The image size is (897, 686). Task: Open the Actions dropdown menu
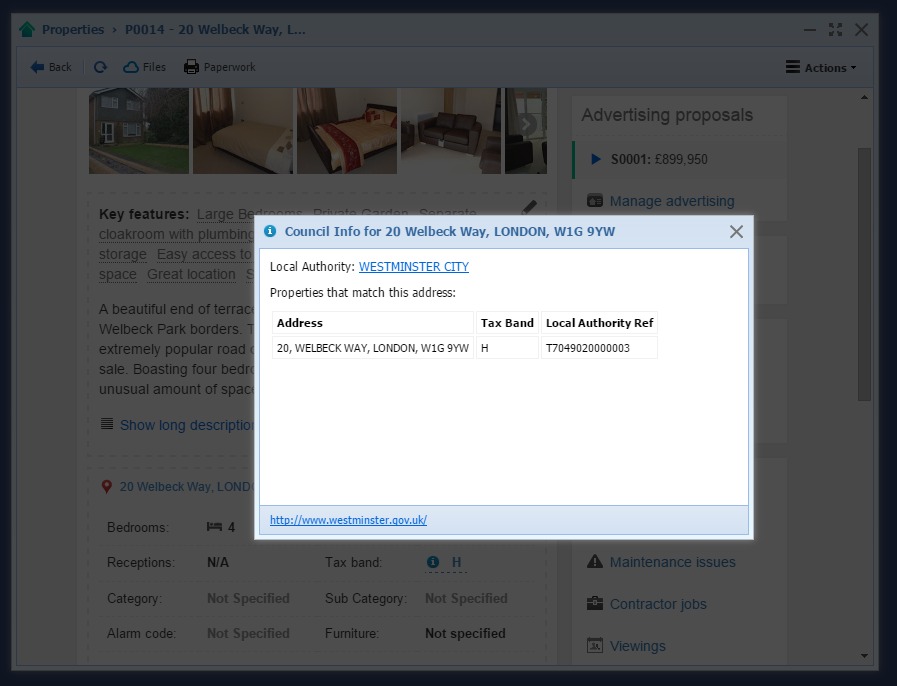821,67
